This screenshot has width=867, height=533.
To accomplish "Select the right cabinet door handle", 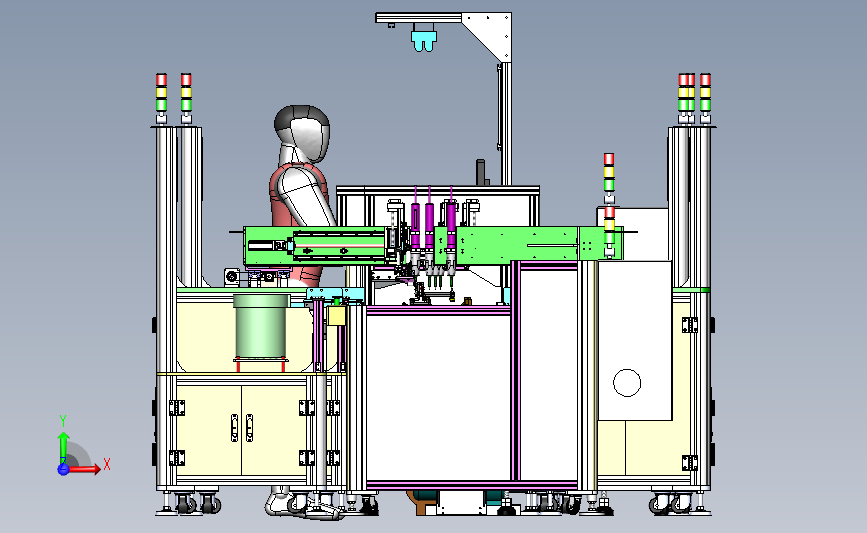I will pyautogui.click(x=249, y=427).
